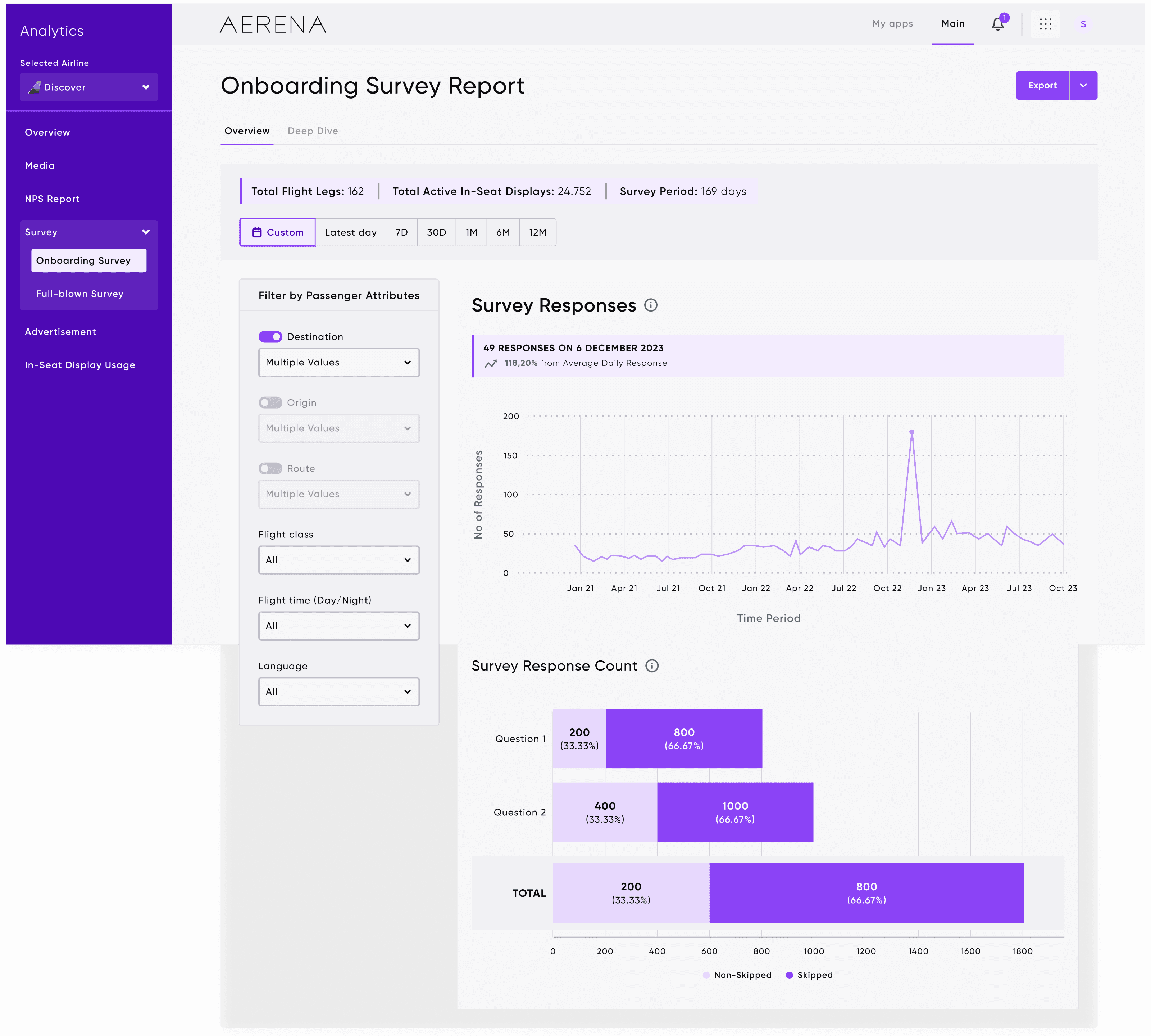
Task: Click the Skipped legend color dot
Action: 789,975
